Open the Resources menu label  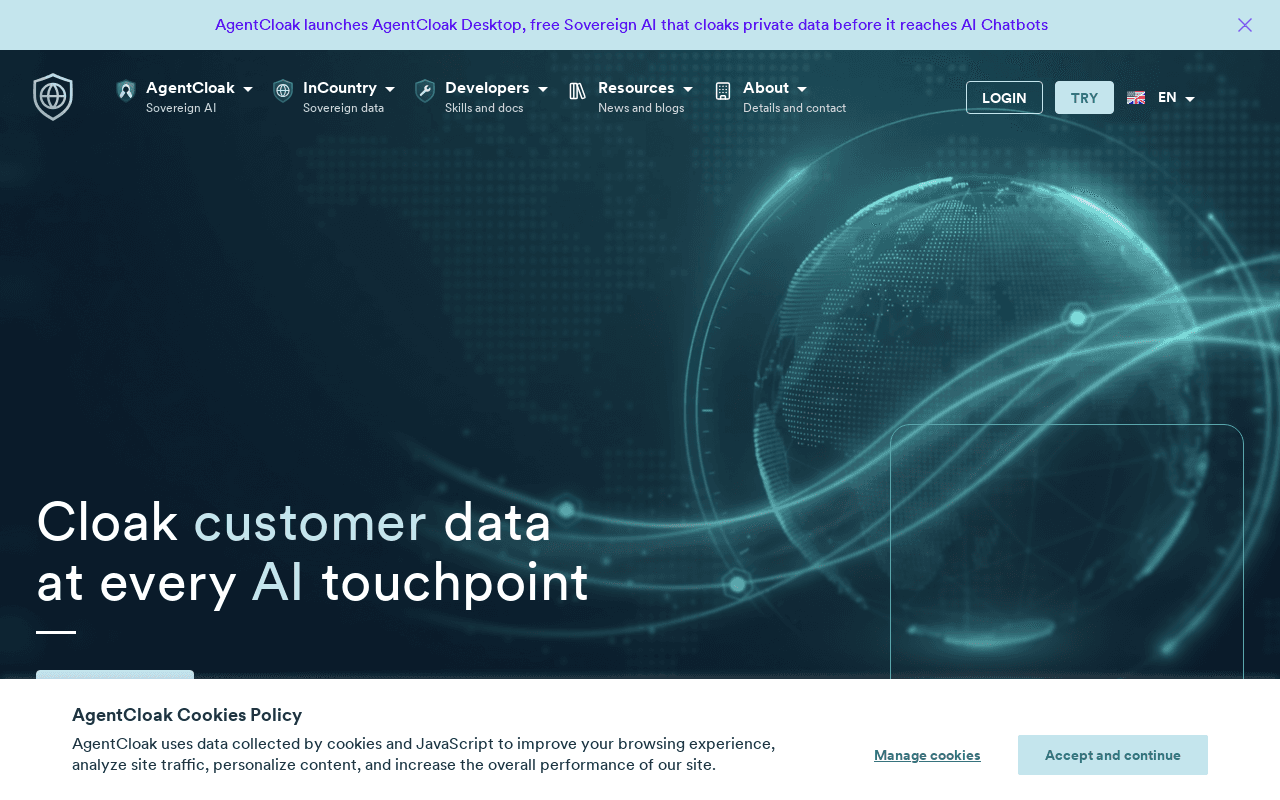pos(636,88)
